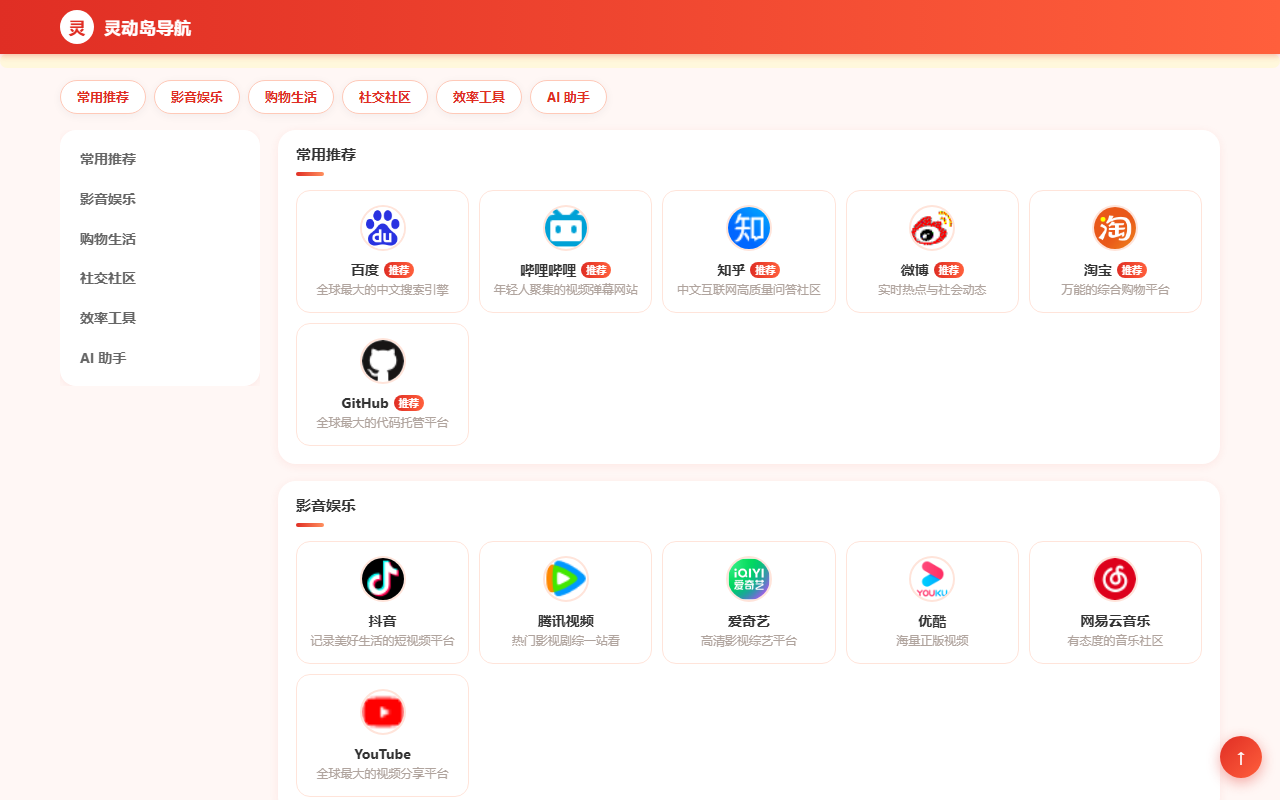Select the 购物生活 top pill tab
The height and width of the screenshot is (800, 1280).
(x=291, y=97)
